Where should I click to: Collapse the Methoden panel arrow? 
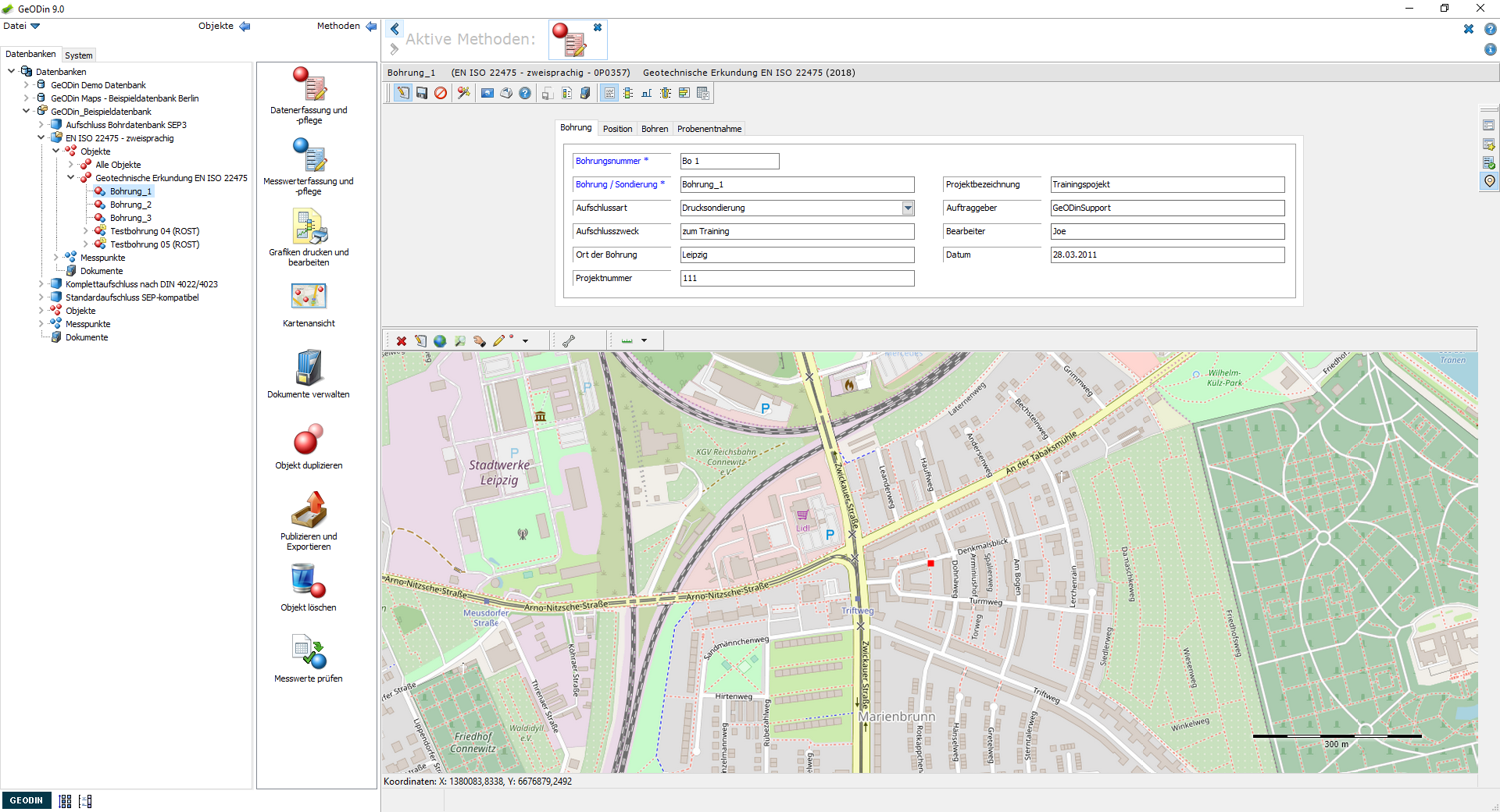(371, 27)
